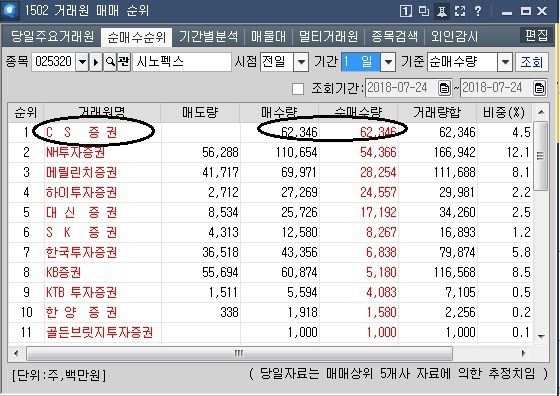Click the duplicate window icon in title bar
Viewport: 560px width, 396px height.
pos(424,11)
